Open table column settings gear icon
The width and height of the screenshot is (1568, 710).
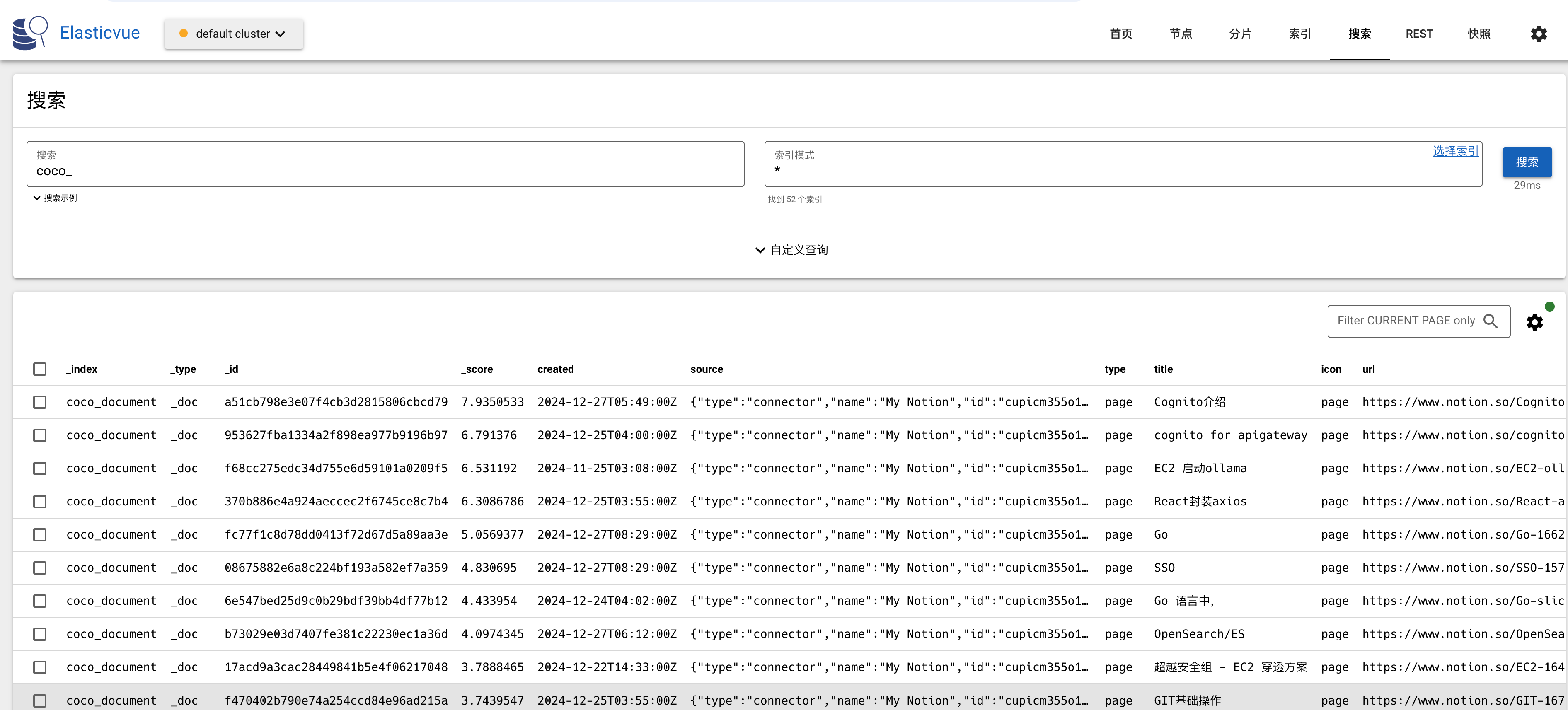point(1534,322)
